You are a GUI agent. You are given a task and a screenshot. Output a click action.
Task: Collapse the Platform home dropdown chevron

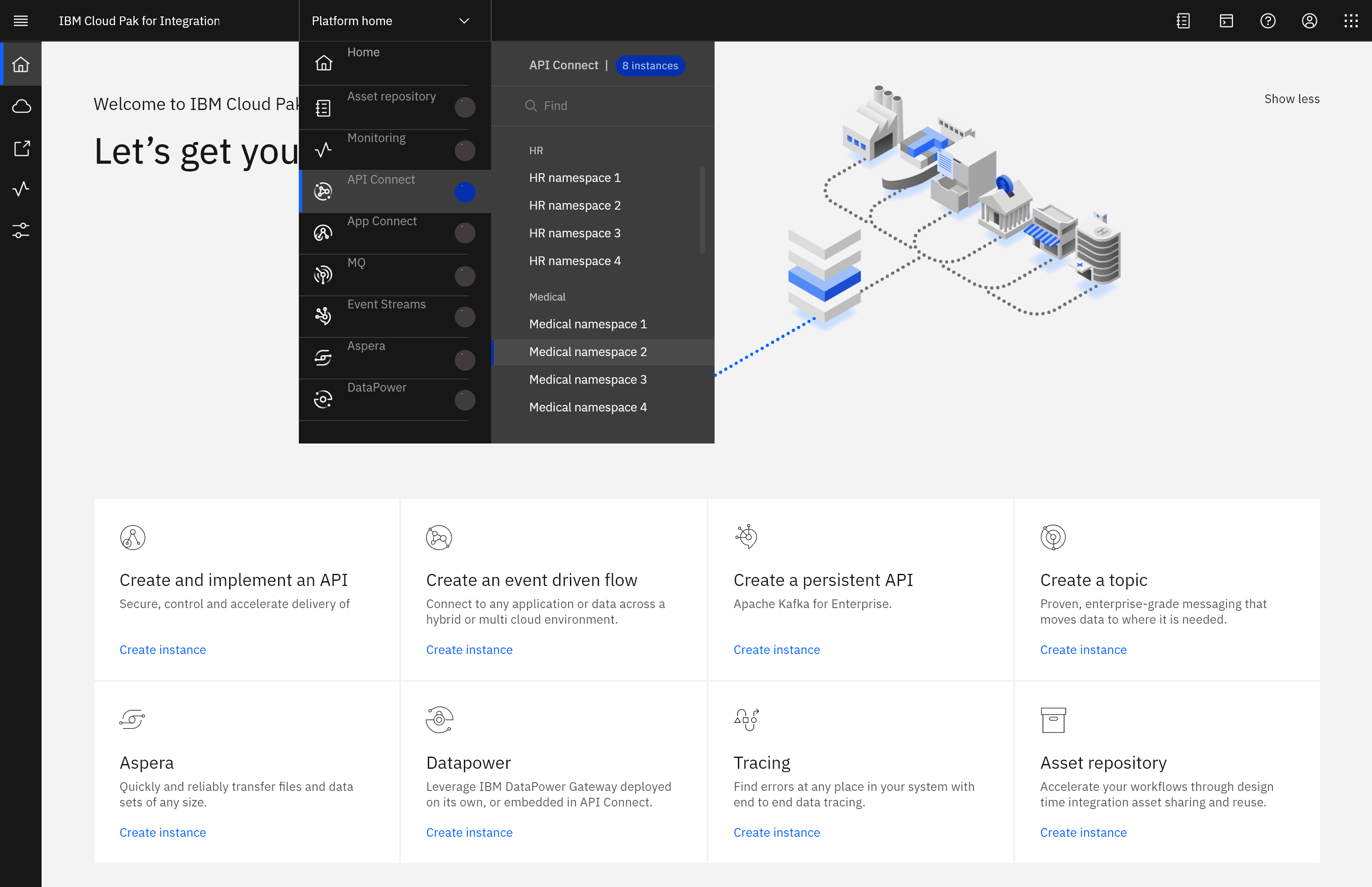pyautogui.click(x=464, y=21)
